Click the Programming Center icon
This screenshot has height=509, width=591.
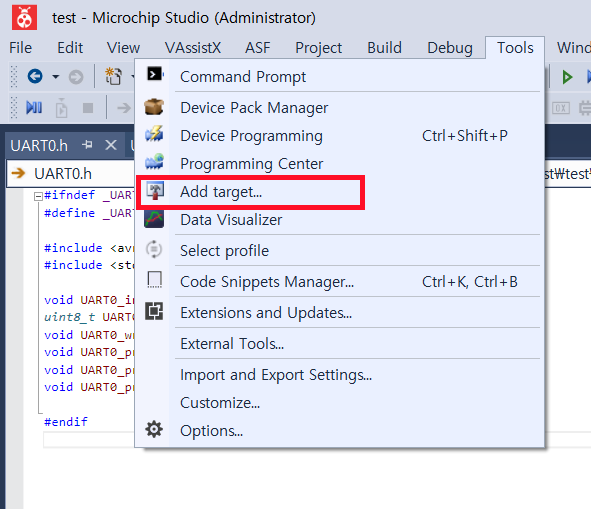pyautogui.click(x=154, y=162)
